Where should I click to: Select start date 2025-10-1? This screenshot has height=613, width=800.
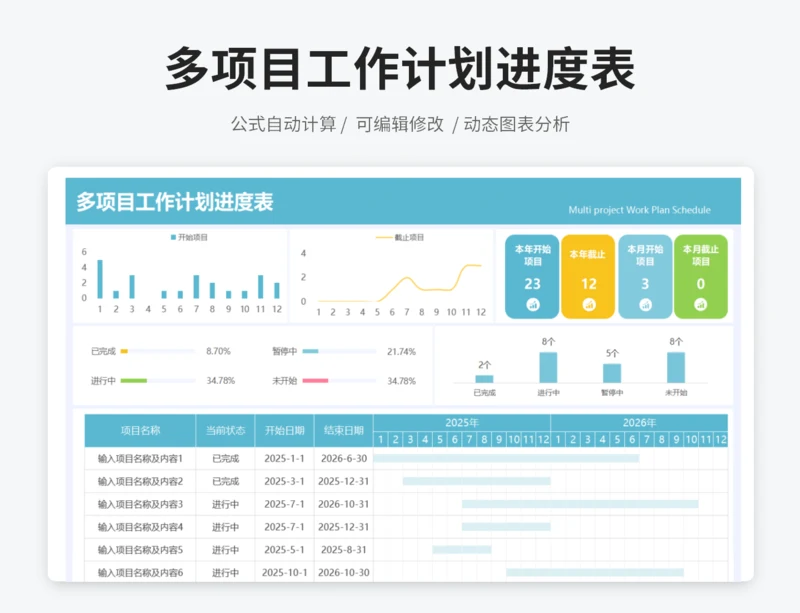pos(284,572)
